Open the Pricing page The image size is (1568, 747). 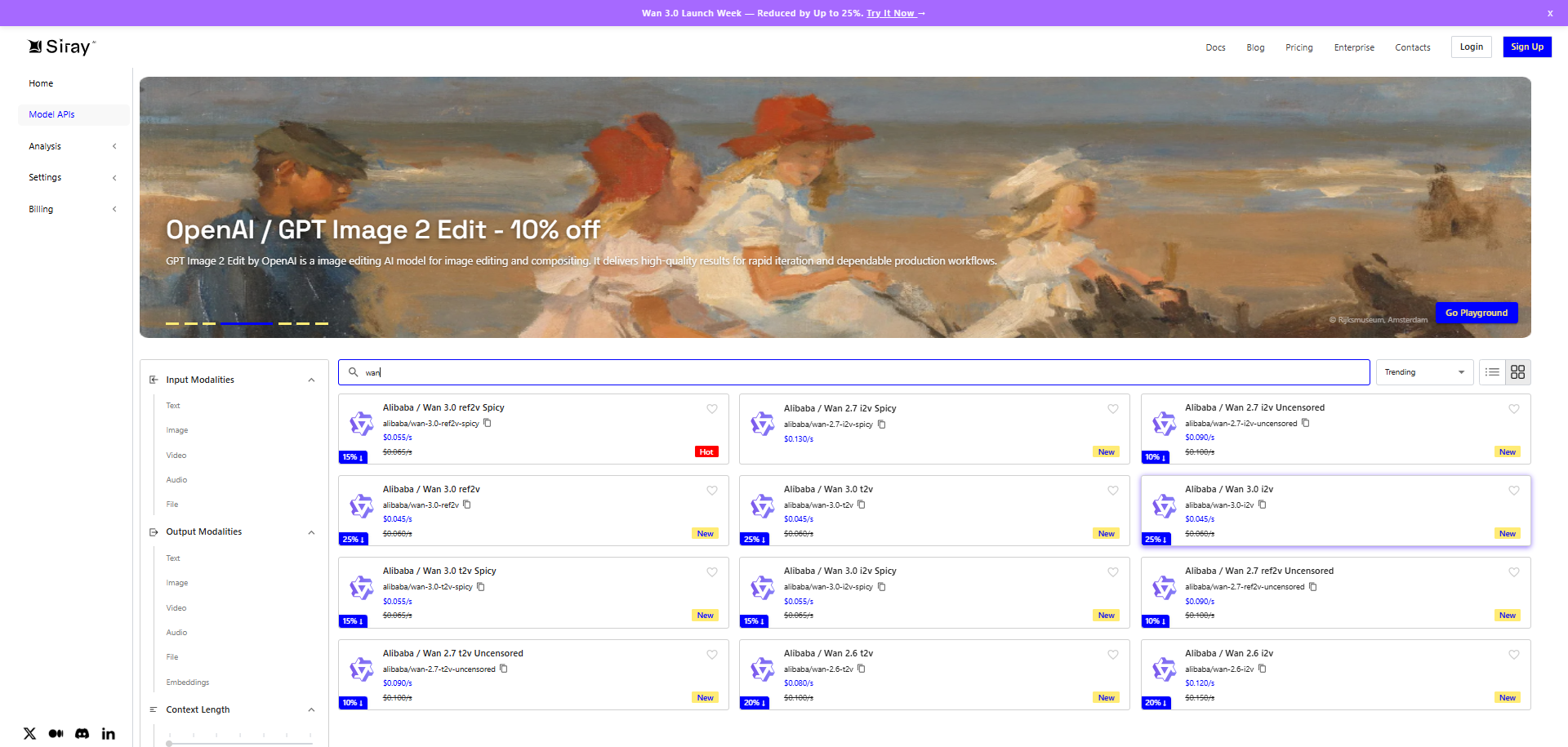pos(1299,47)
